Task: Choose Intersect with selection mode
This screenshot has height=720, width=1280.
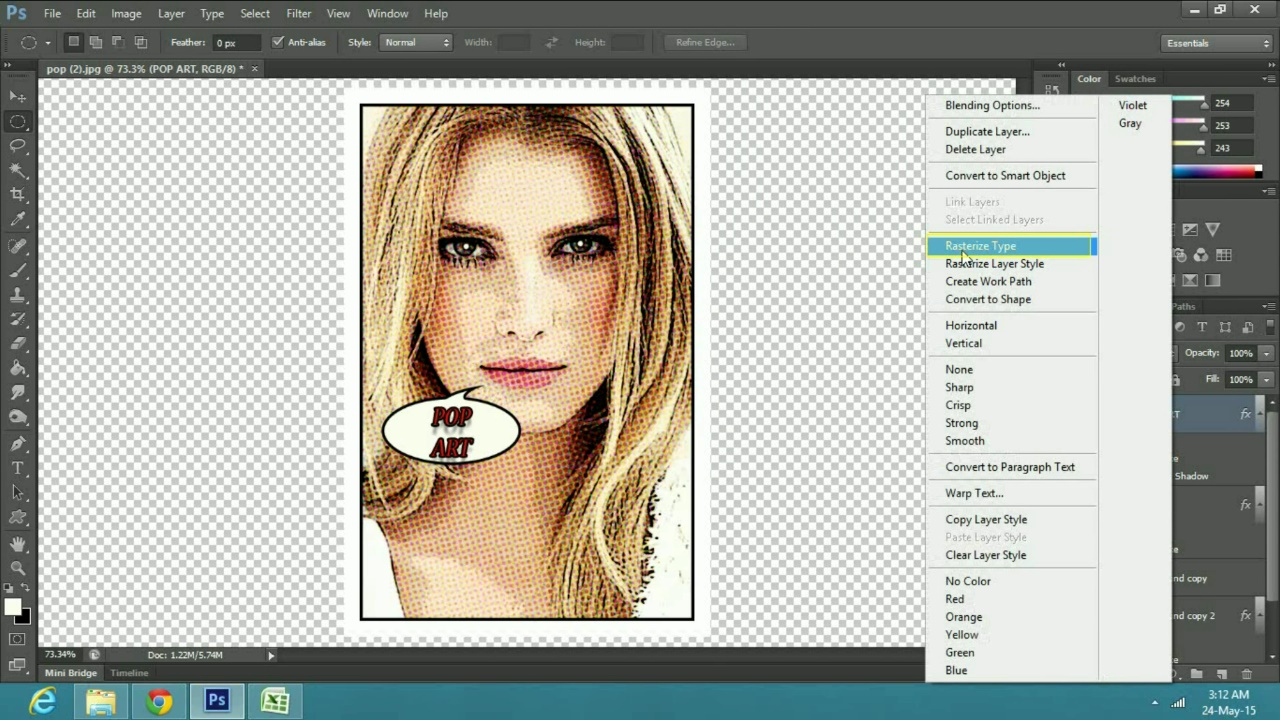Action: pos(141,42)
